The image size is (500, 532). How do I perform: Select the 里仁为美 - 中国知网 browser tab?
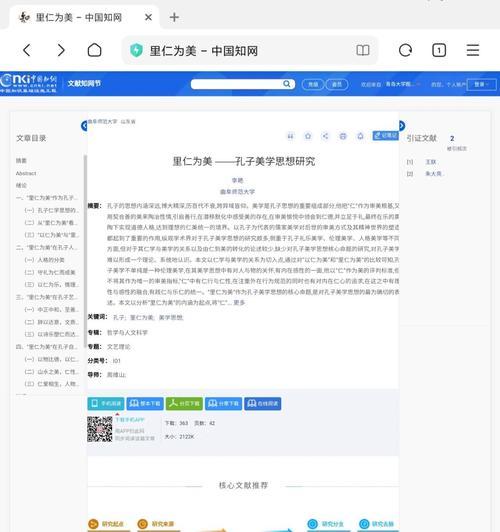tap(80, 17)
